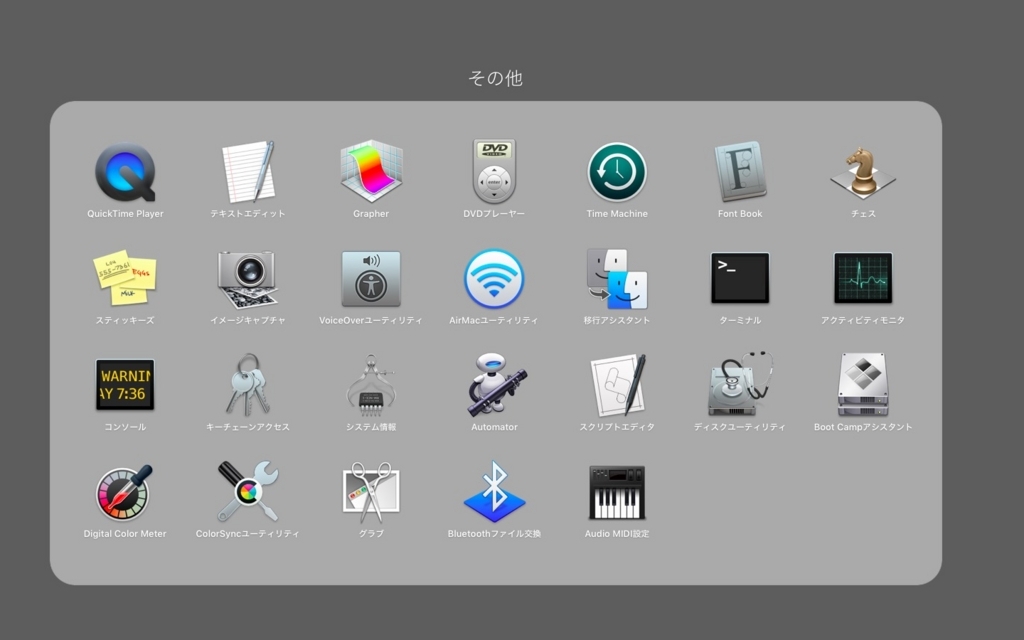Open VoiceOverユーティリティ icon
This screenshot has height=640, width=1024.
371,279
